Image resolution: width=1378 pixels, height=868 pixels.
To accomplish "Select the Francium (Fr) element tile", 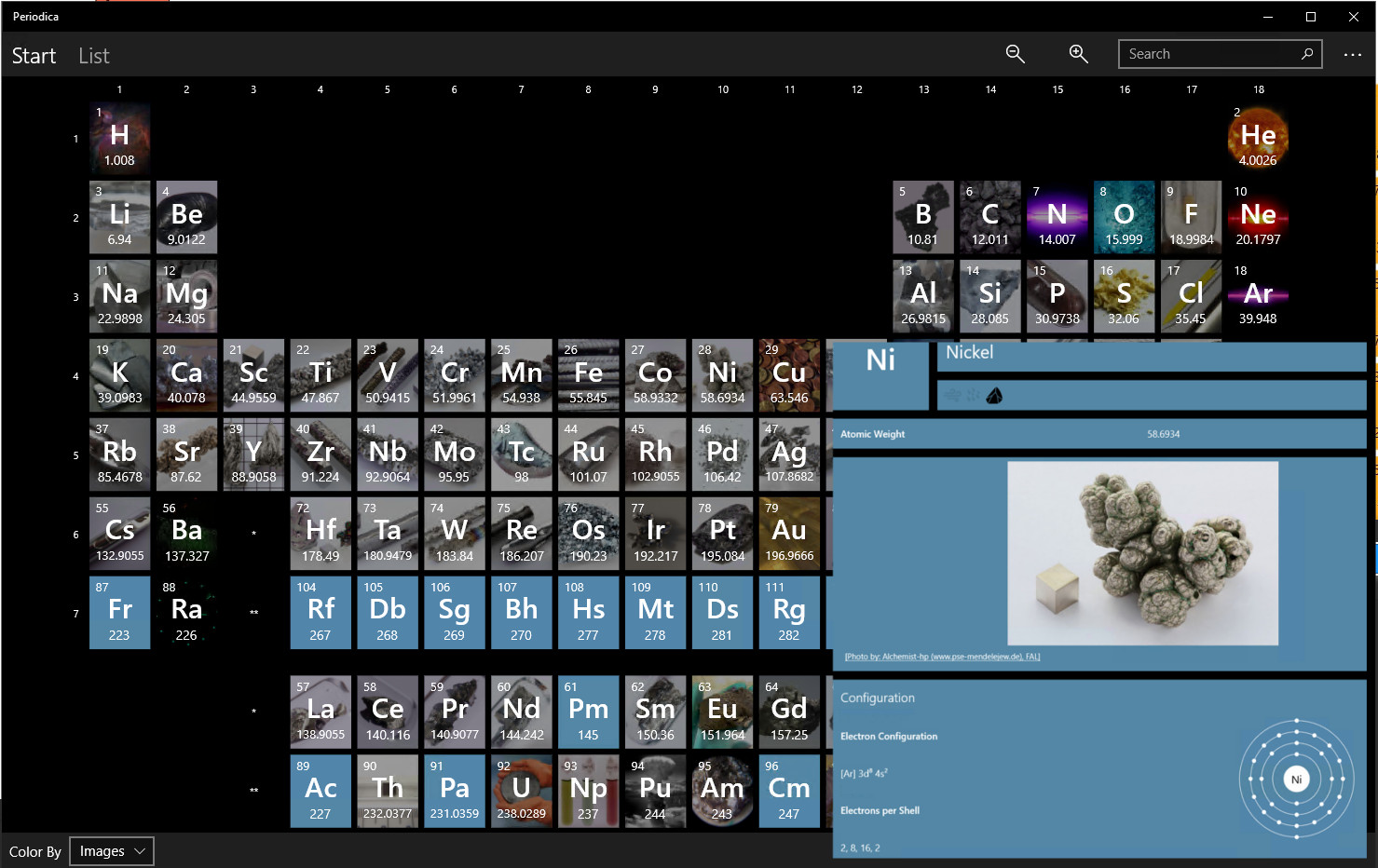I will pos(119,613).
